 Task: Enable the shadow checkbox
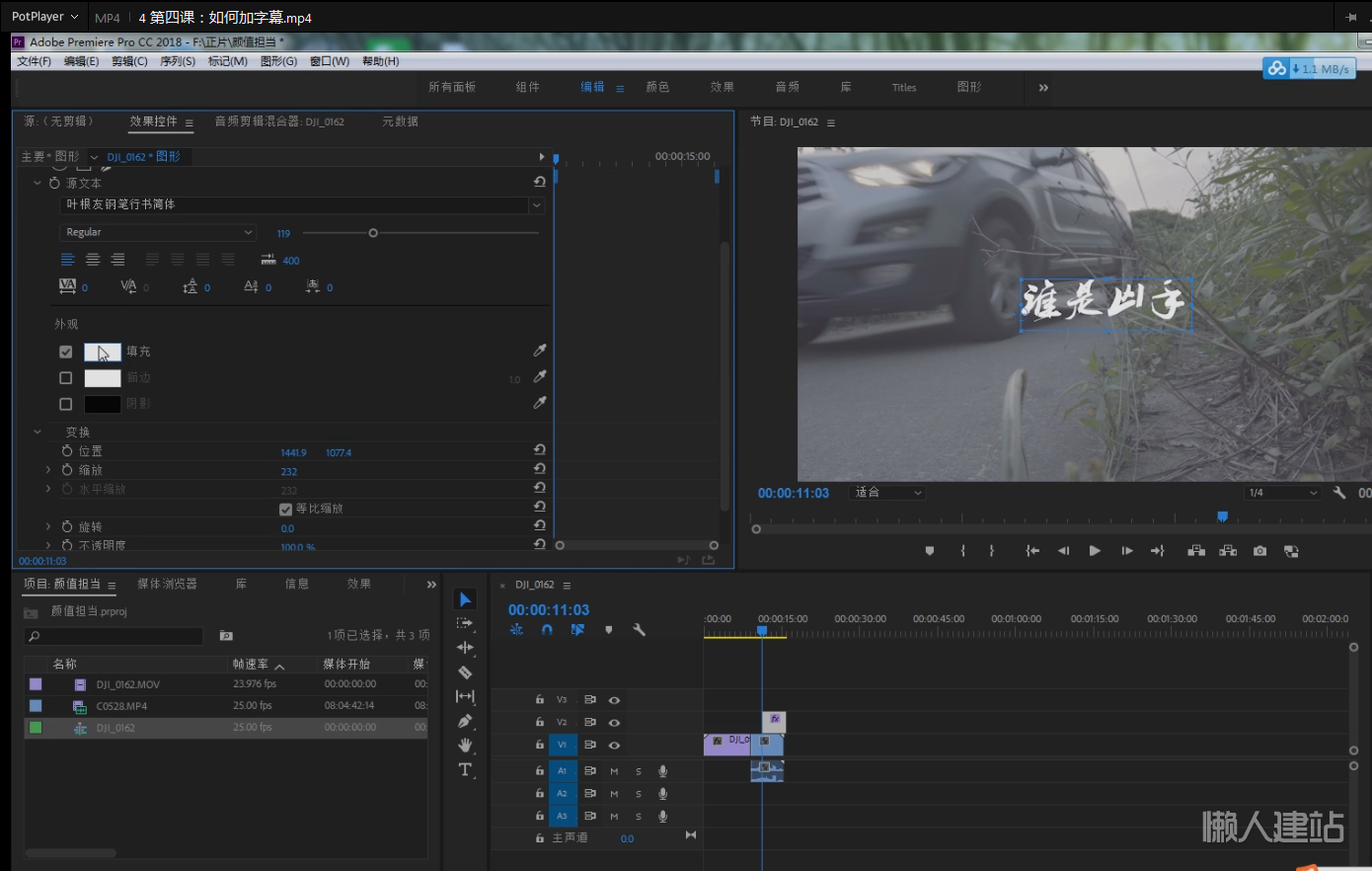click(x=65, y=404)
